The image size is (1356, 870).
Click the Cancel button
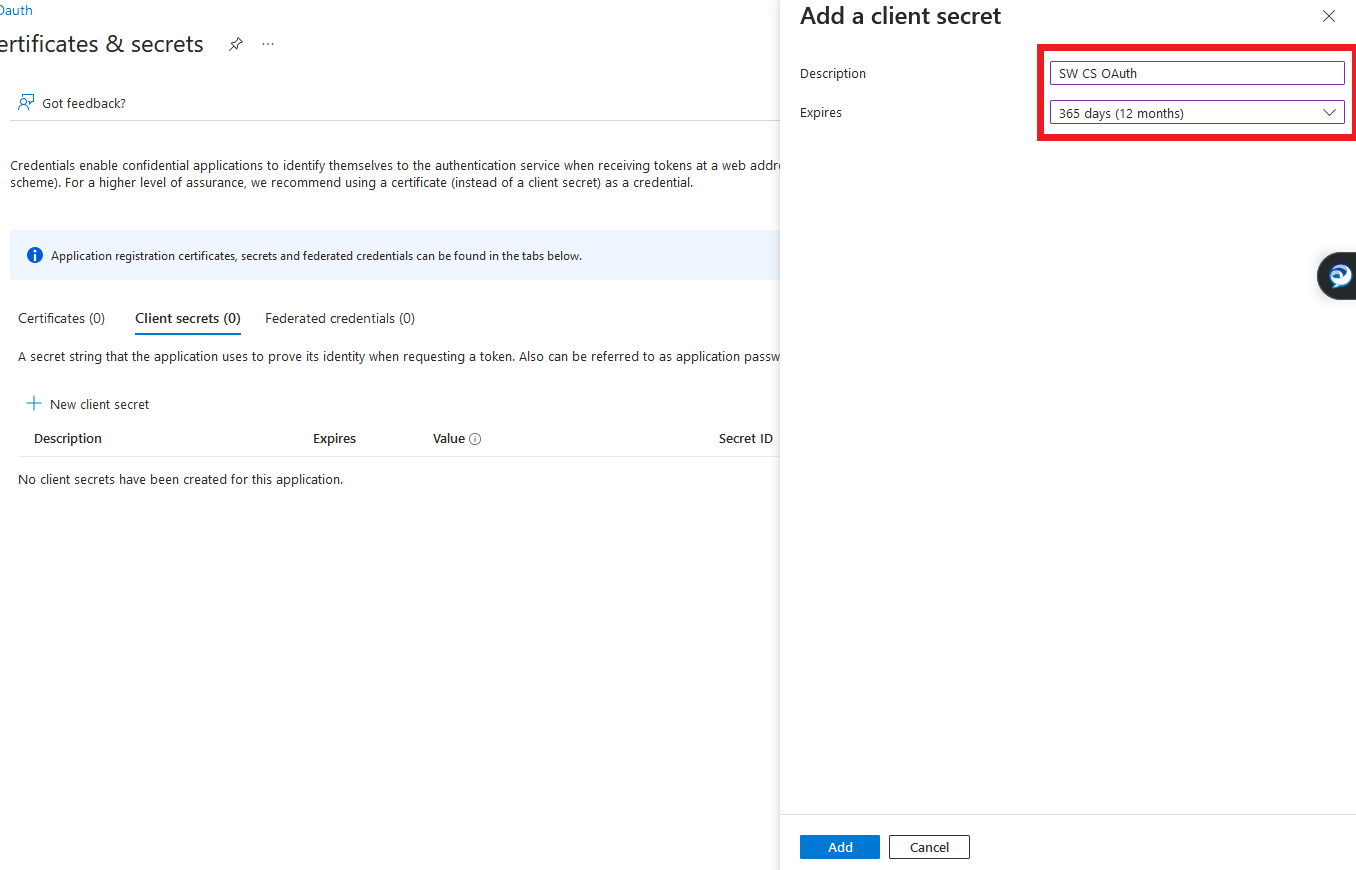[x=928, y=846]
